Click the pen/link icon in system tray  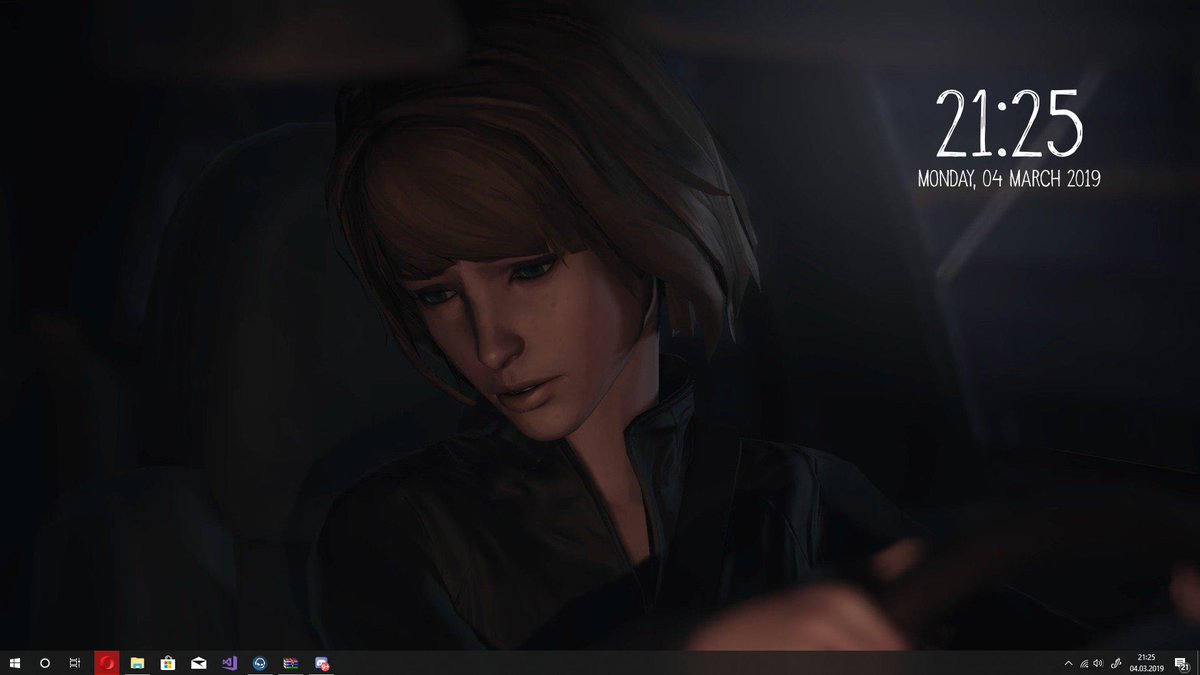(x=1116, y=663)
